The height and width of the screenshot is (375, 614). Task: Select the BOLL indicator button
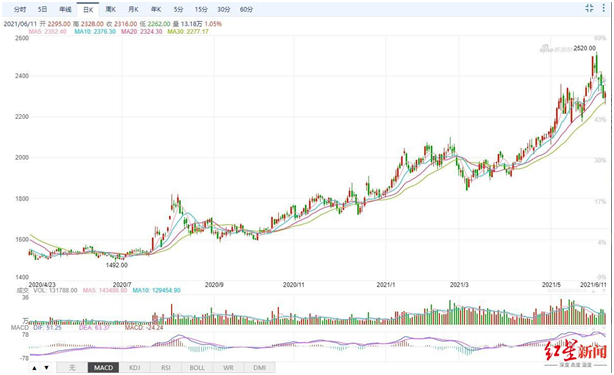(x=197, y=368)
